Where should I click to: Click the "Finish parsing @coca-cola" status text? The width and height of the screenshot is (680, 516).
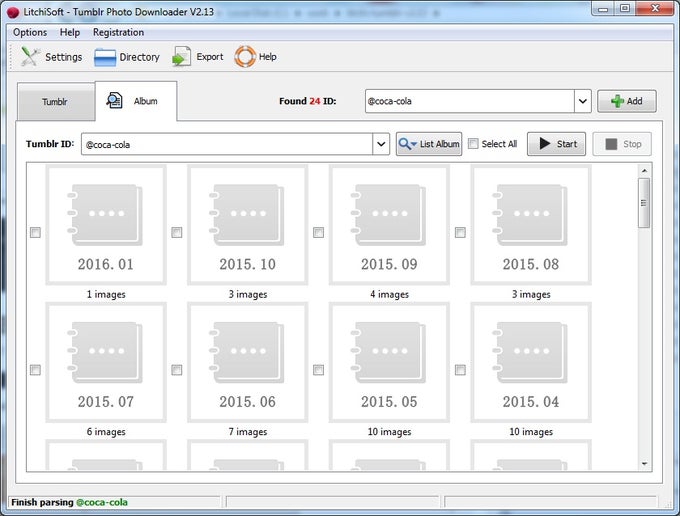tap(69, 502)
